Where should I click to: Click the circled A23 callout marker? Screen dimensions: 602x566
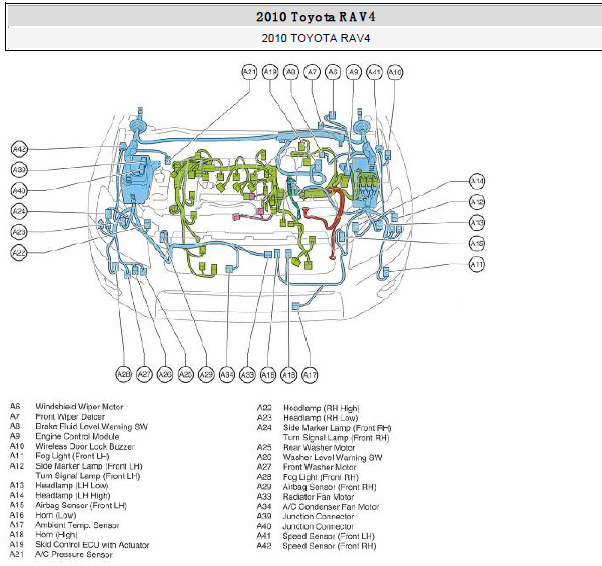pos(19,232)
